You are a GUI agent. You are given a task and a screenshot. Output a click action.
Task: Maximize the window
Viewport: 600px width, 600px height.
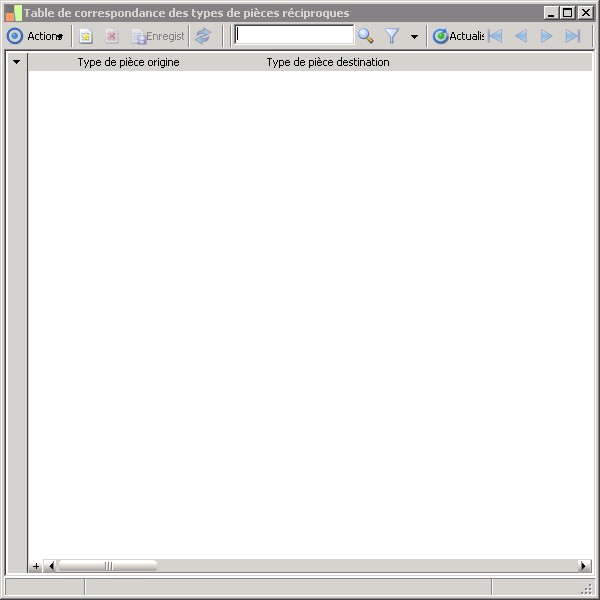(568, 13)
